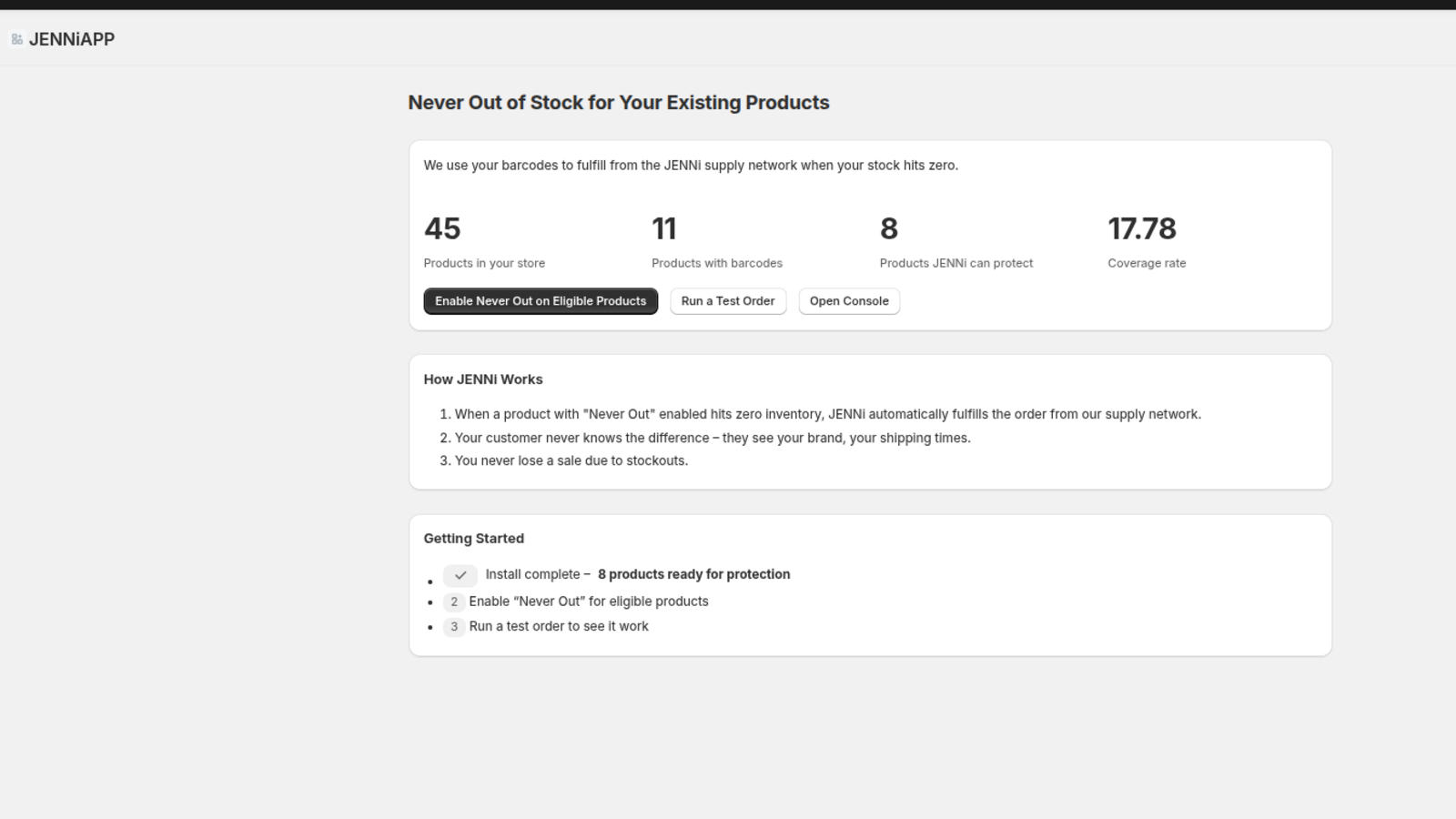
Task: Open the Console
Action: (x=849, y=301)
